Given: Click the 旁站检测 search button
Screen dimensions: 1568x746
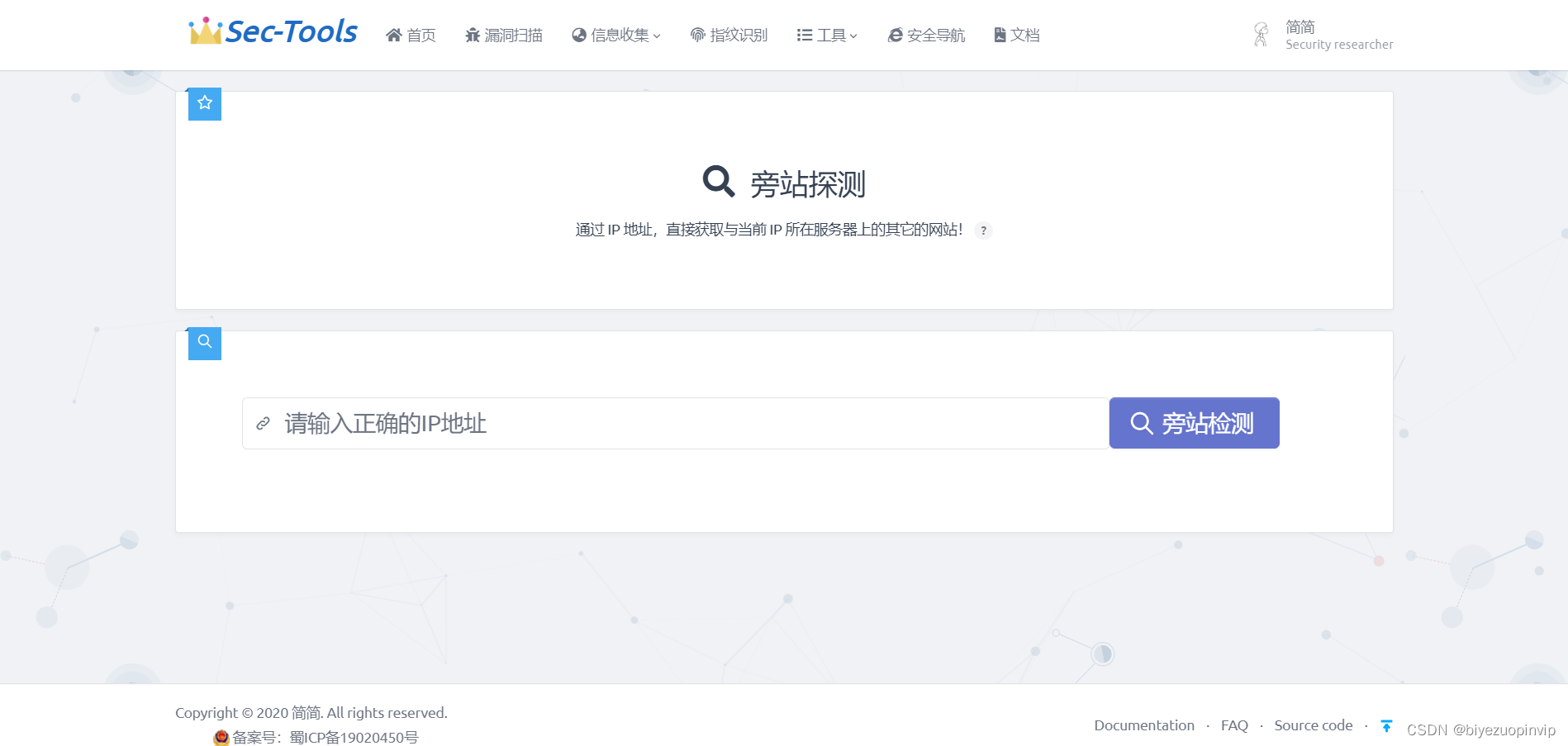Looking at the screenshot, I should click(x=1193, y=423).
